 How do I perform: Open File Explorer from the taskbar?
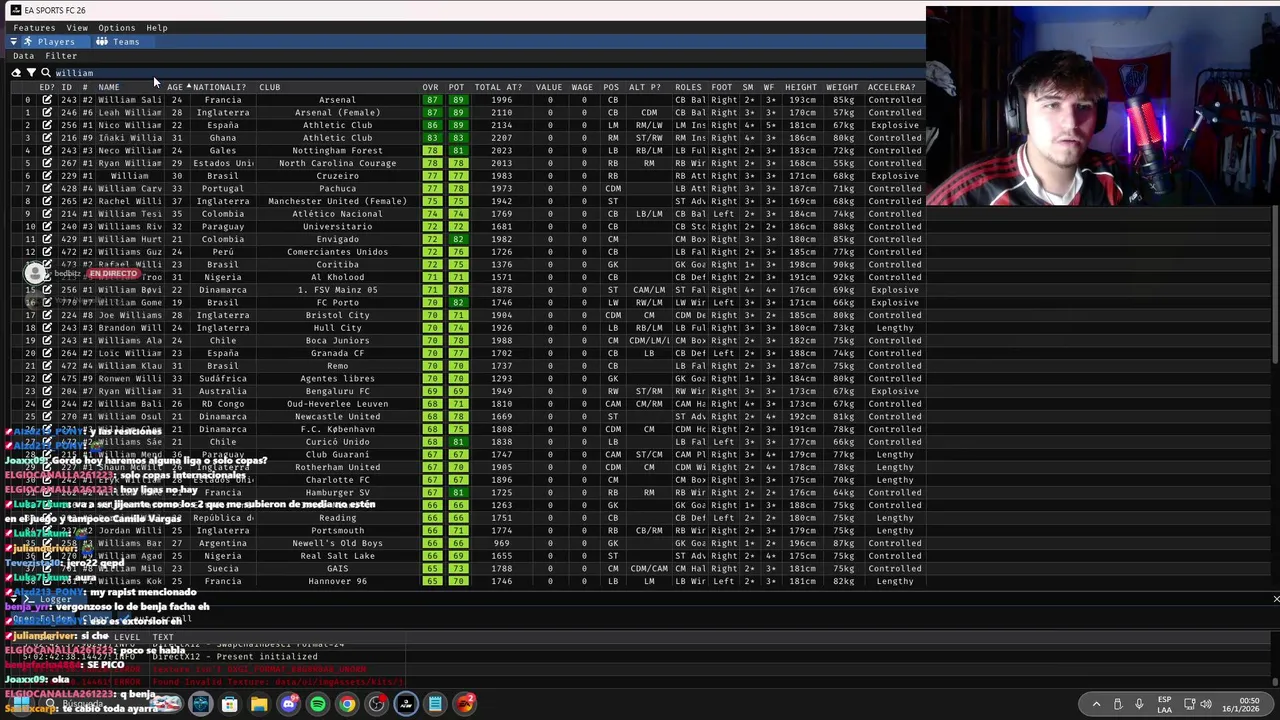point(259,704)
